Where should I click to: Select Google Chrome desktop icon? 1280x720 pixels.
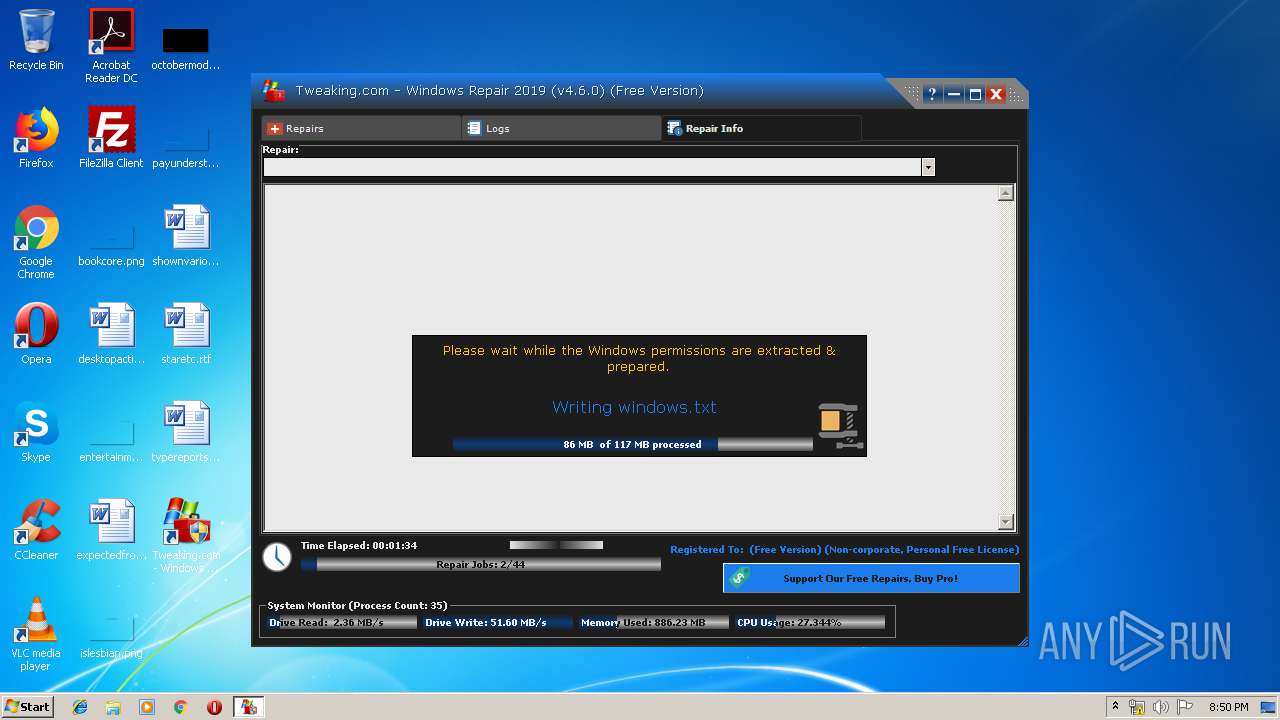coord(36,242)
